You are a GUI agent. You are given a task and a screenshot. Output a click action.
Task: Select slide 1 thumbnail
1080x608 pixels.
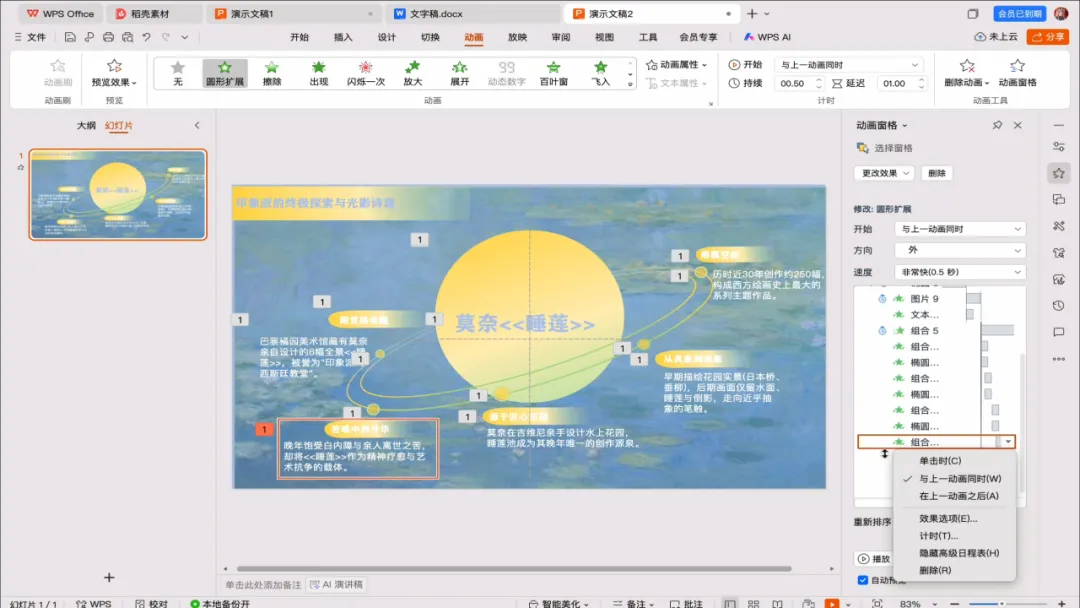118,195
